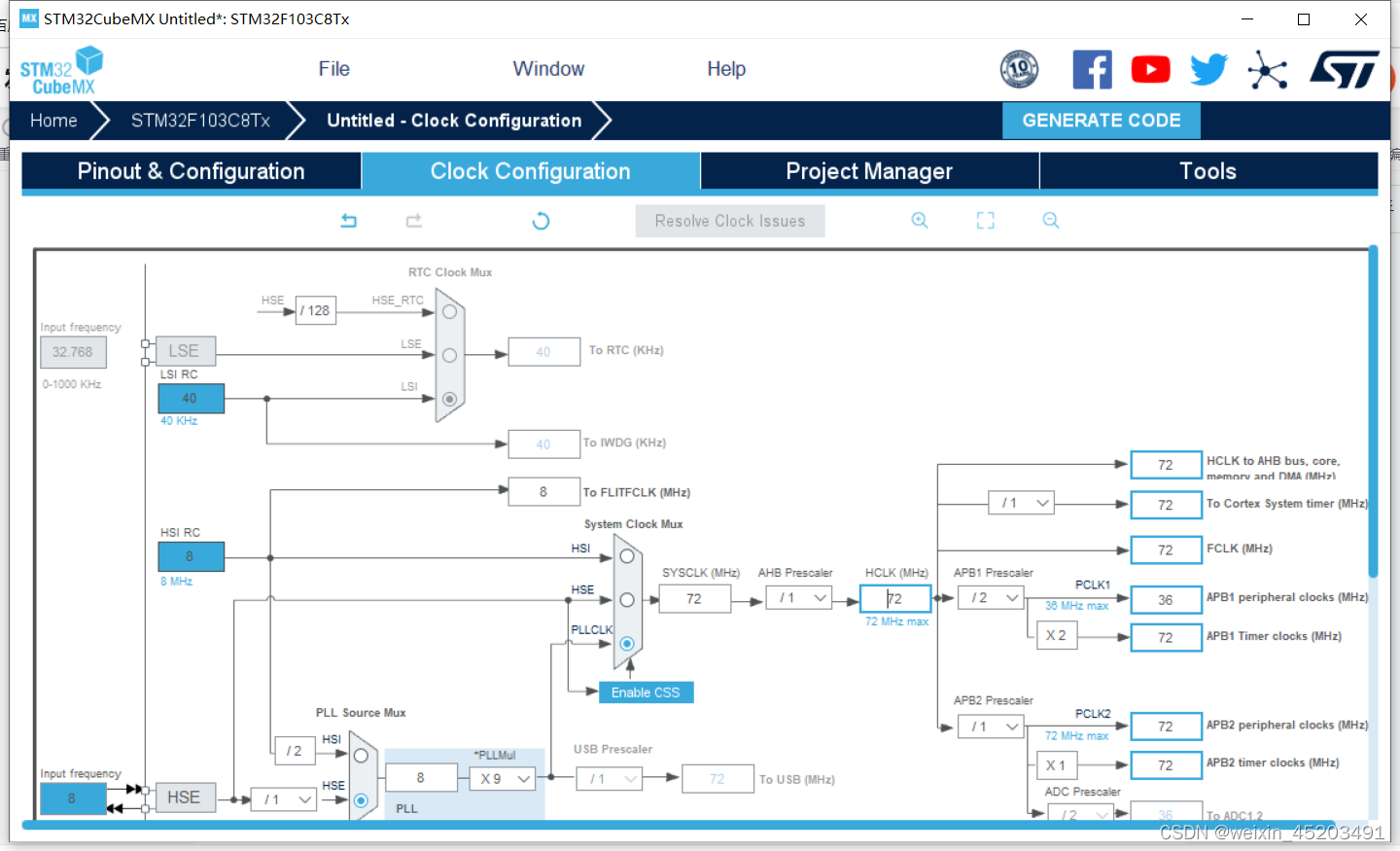Fit clock diagram to view icon
This screenshot has width=1400, height=851.
(x=986, y=221)
